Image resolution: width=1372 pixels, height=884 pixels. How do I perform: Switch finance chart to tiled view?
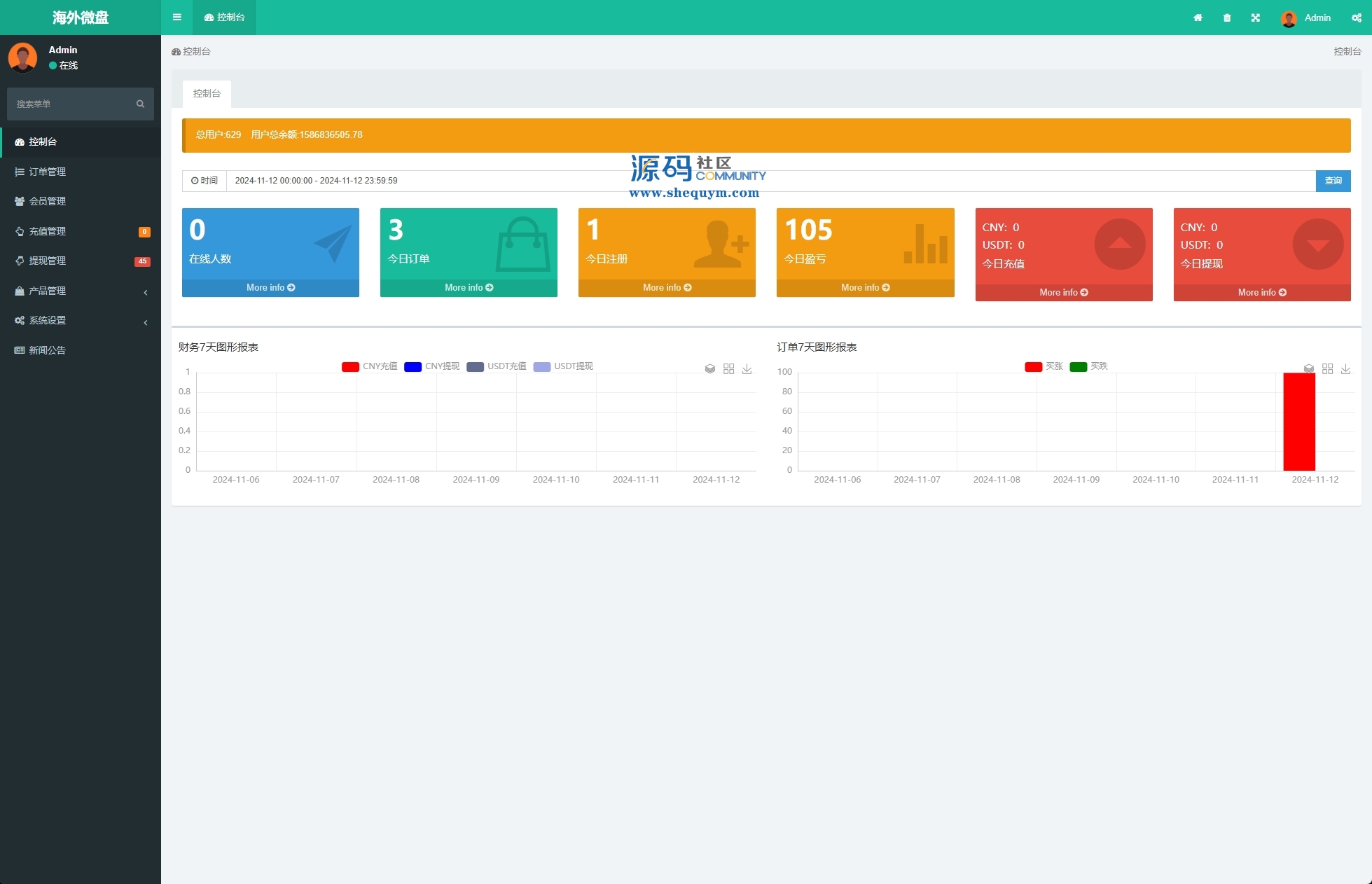(x=728, y=368)
